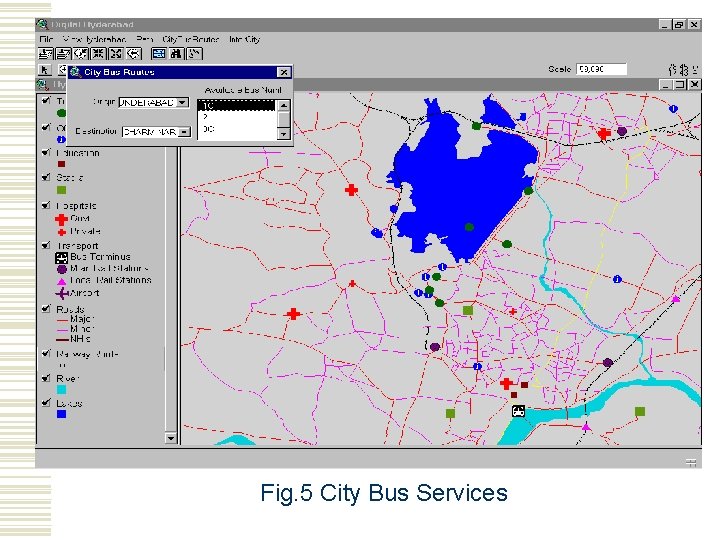
Task: Click the NHs roads legend label
Action: pyautogui.click(x=80, y=339)
